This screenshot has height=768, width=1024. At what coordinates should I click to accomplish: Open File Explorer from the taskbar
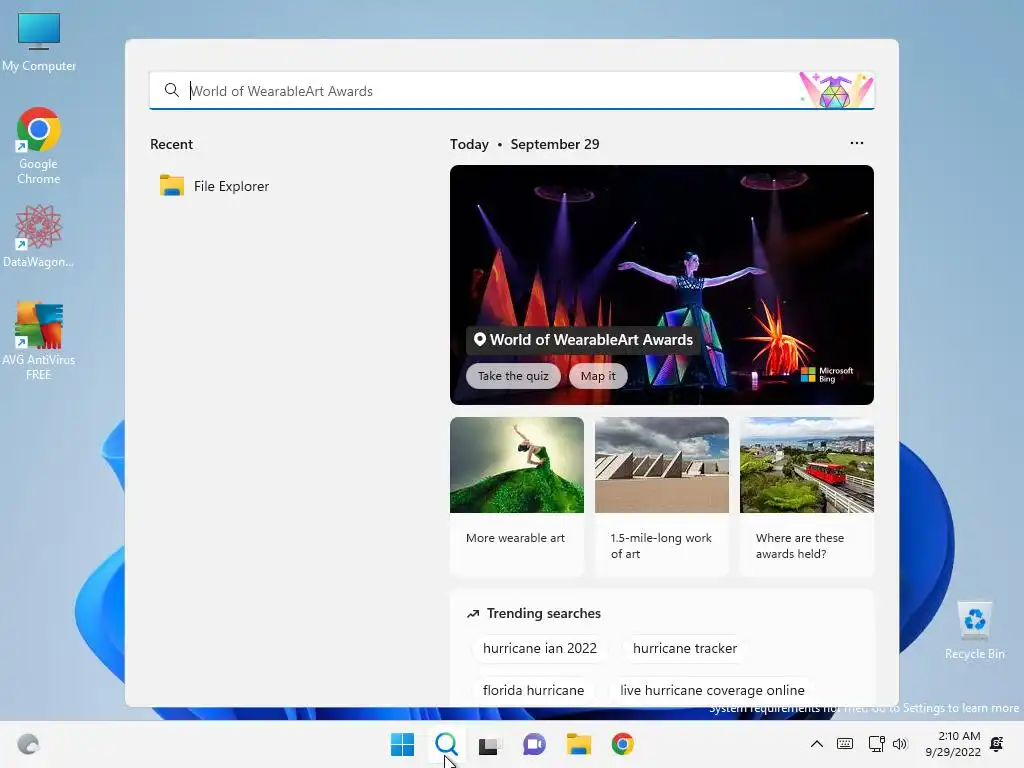[579, 744]
